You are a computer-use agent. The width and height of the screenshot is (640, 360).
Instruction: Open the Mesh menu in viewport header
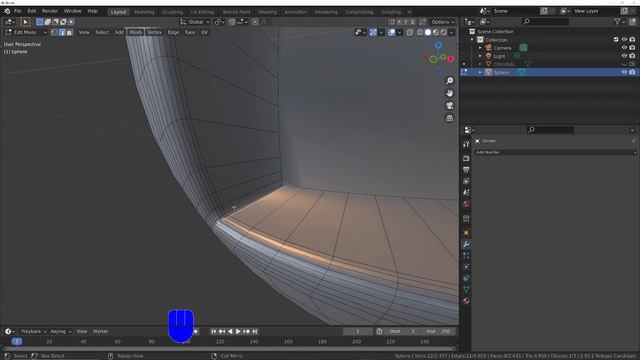(x=136, y=32)
